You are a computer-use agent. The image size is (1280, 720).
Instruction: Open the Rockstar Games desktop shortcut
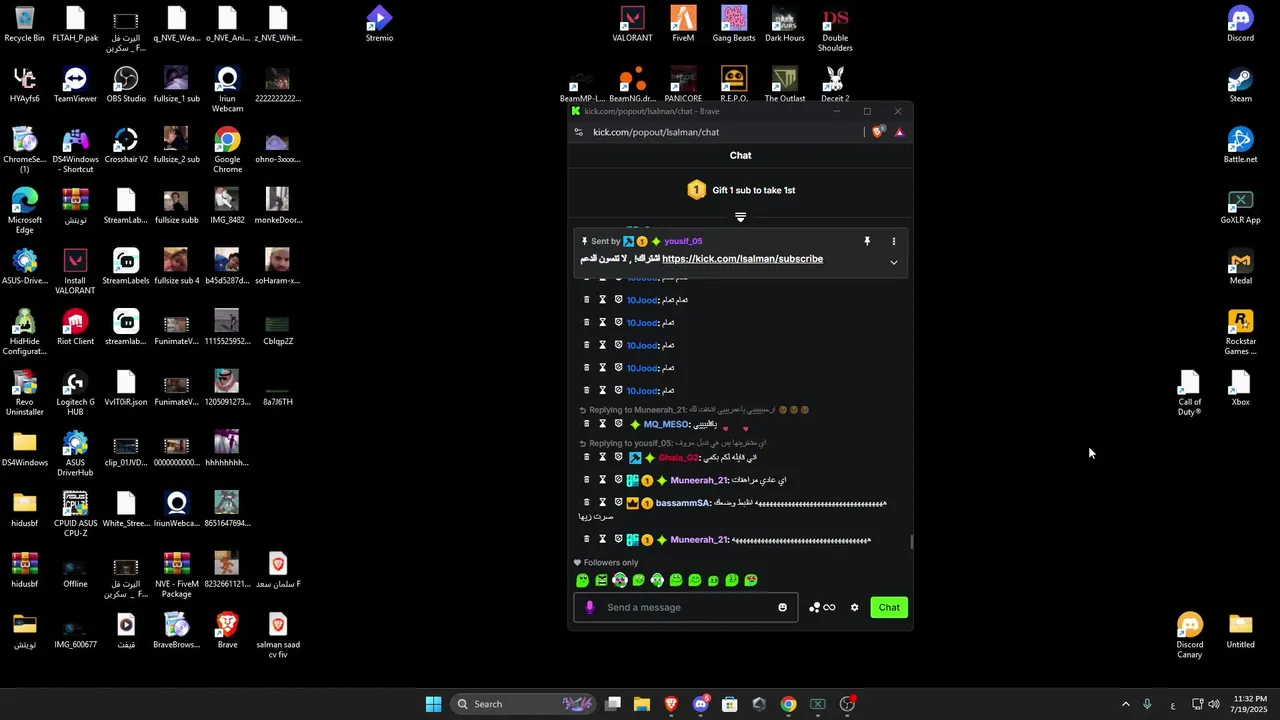click(x=1240, y=333)
